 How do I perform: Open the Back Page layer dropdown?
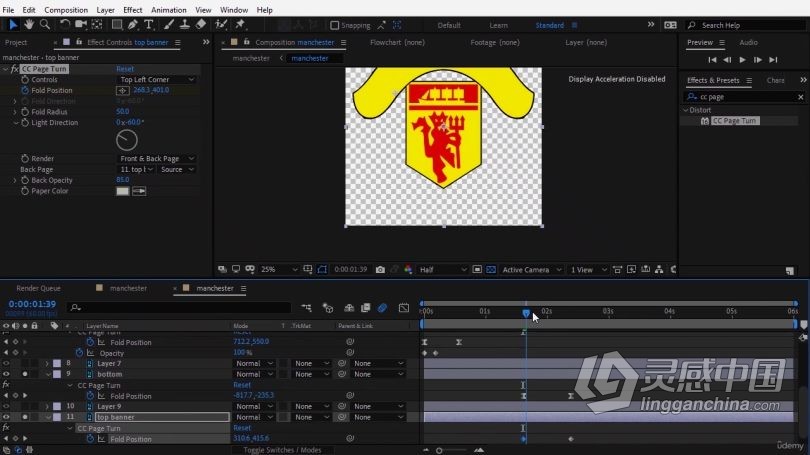pos(136,169)
